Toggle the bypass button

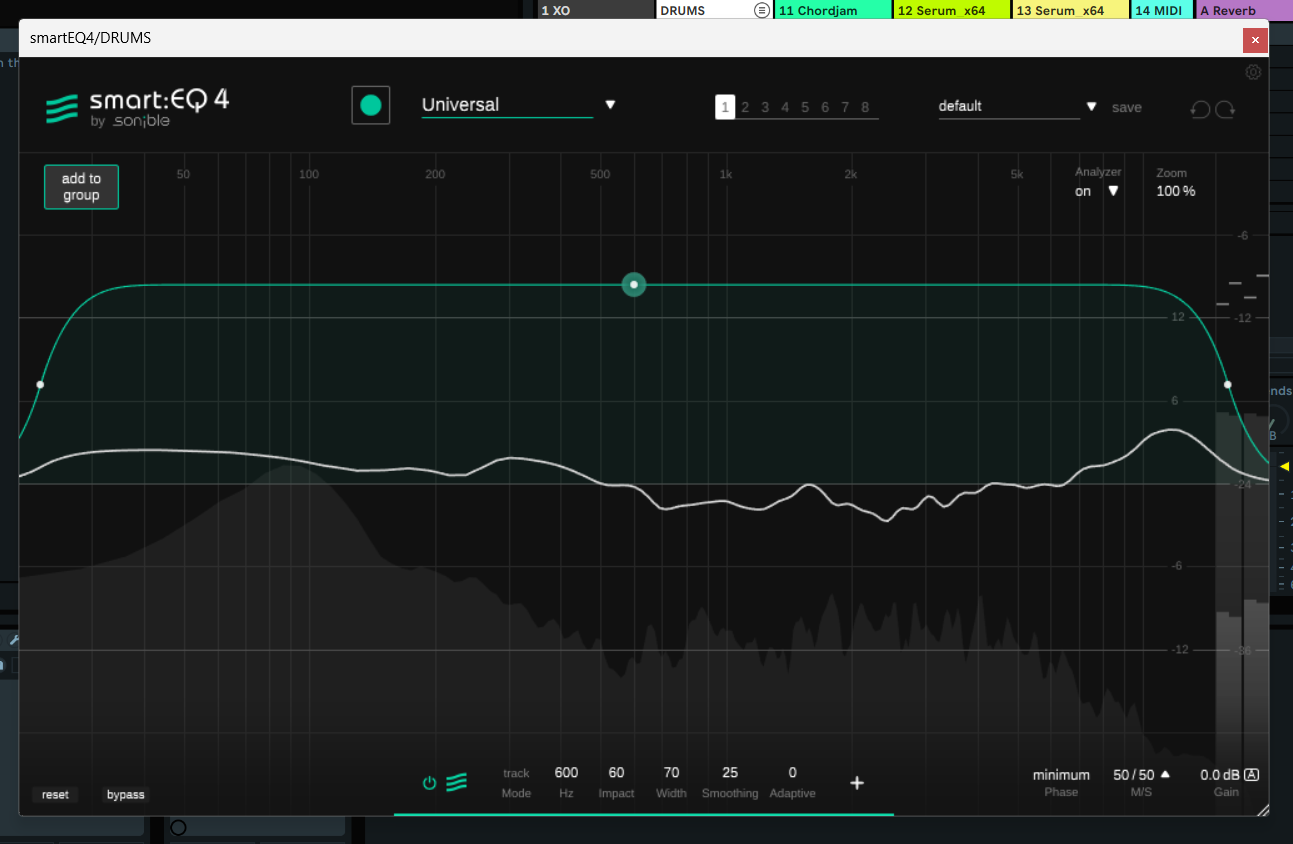click(125, 795)
